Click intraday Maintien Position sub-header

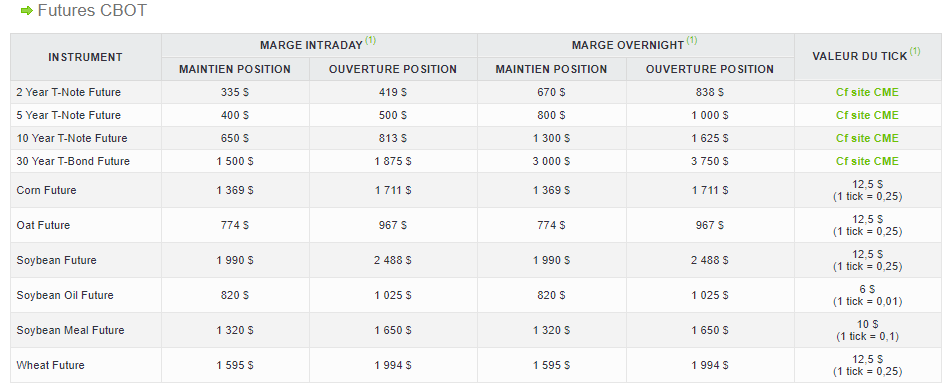coord(235,69)
